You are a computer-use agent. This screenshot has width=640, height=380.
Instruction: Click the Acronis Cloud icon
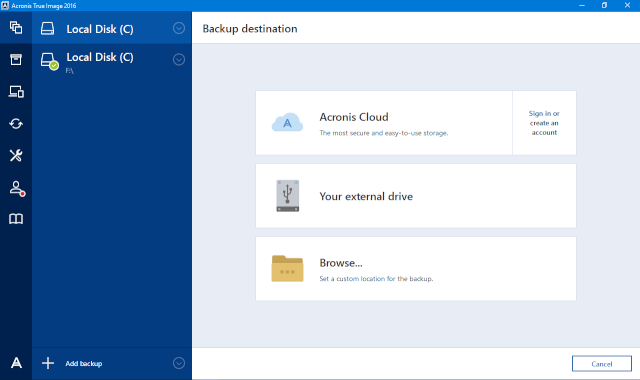click(x=287, y=122)
